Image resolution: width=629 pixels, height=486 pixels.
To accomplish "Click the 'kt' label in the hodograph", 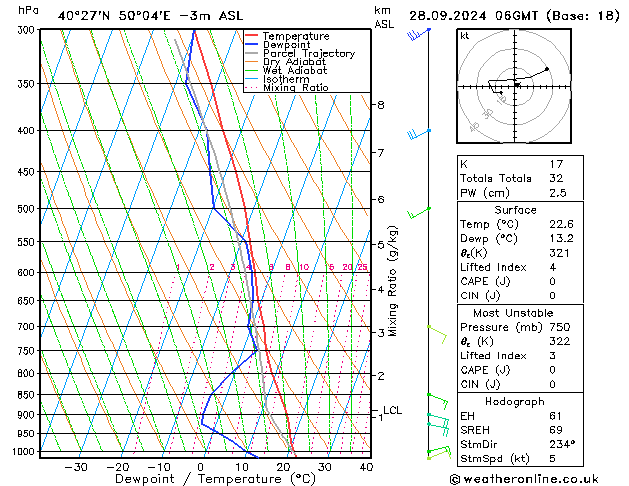I will (x=465, y=35).
